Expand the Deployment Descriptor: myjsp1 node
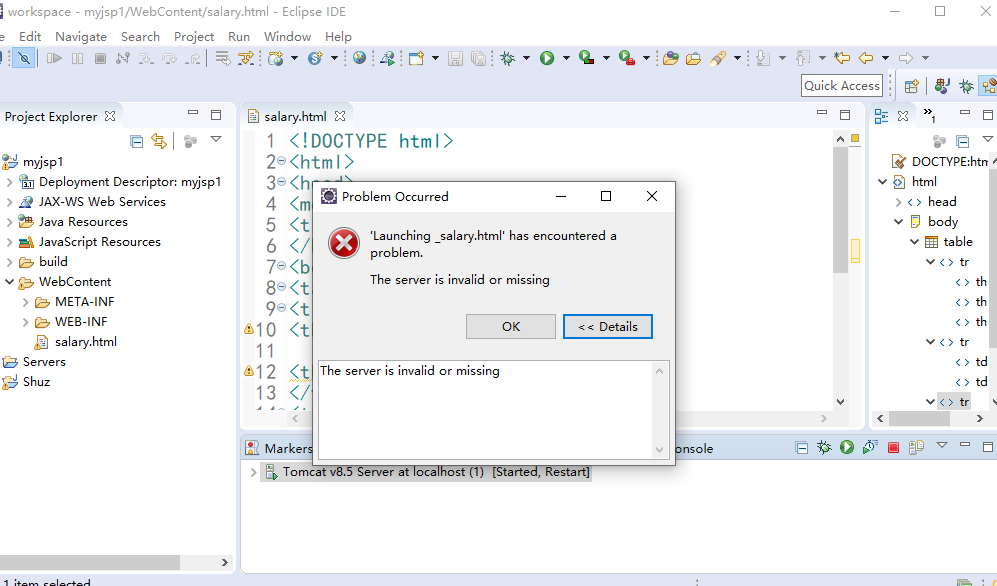 pyautogui.click(x=9, y=182)
